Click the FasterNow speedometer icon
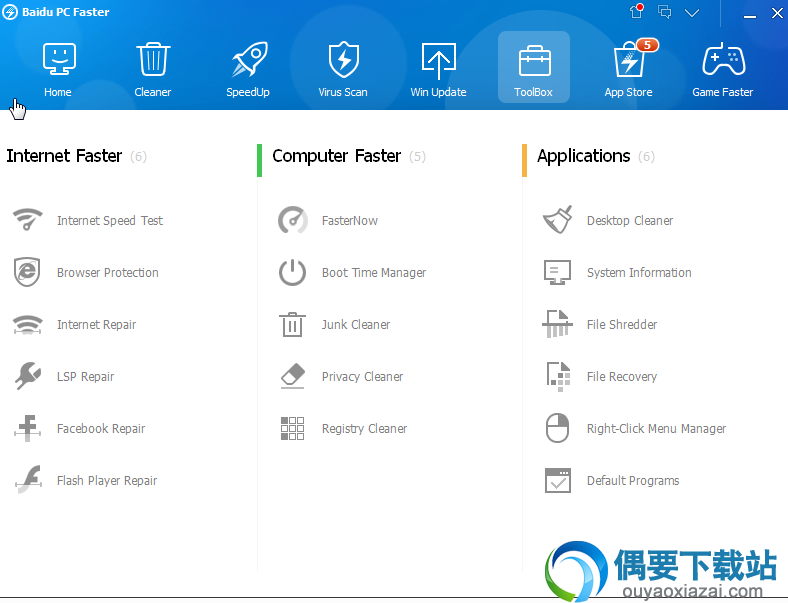This screenshot has width=788, height=603. 292,220
